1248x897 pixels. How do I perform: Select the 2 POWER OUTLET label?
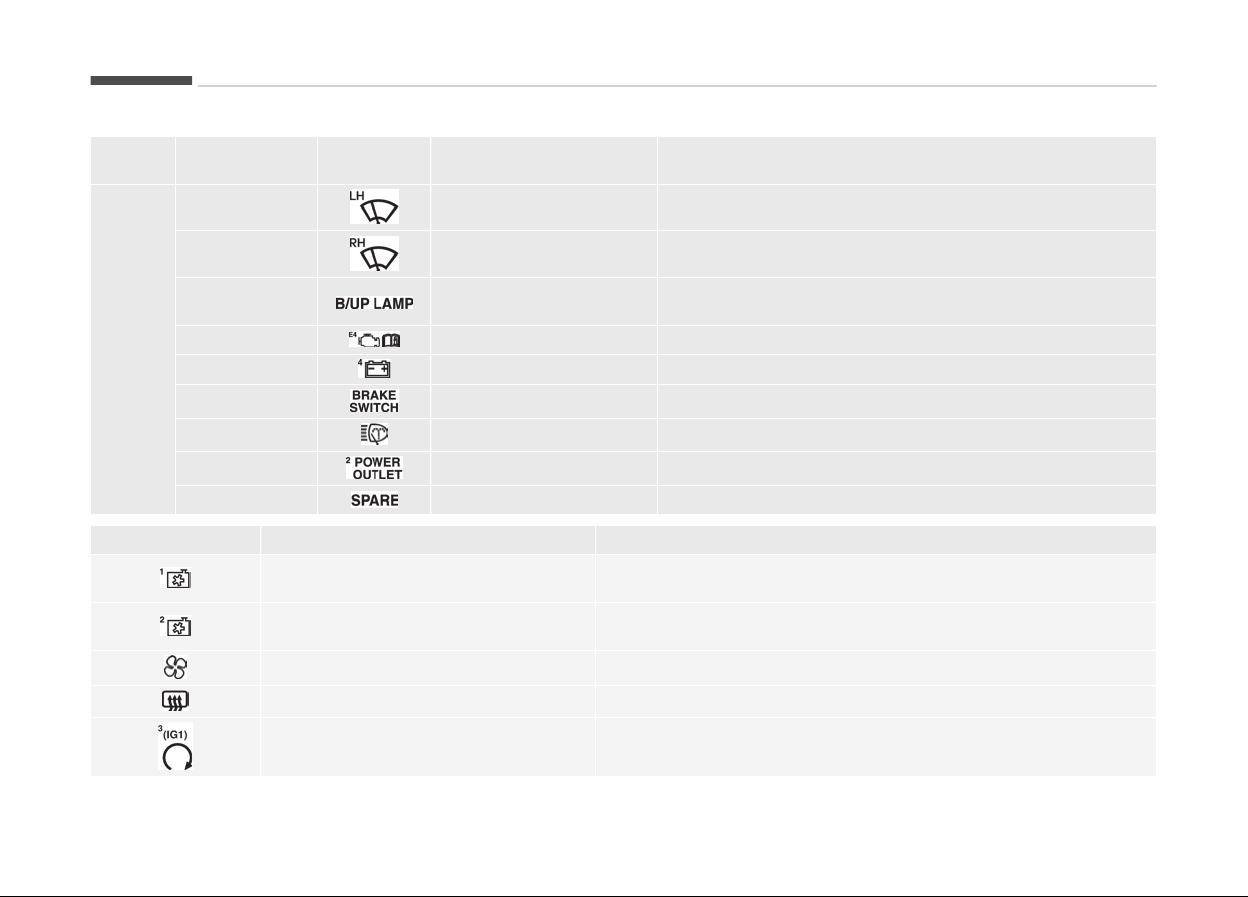[374, 468]
